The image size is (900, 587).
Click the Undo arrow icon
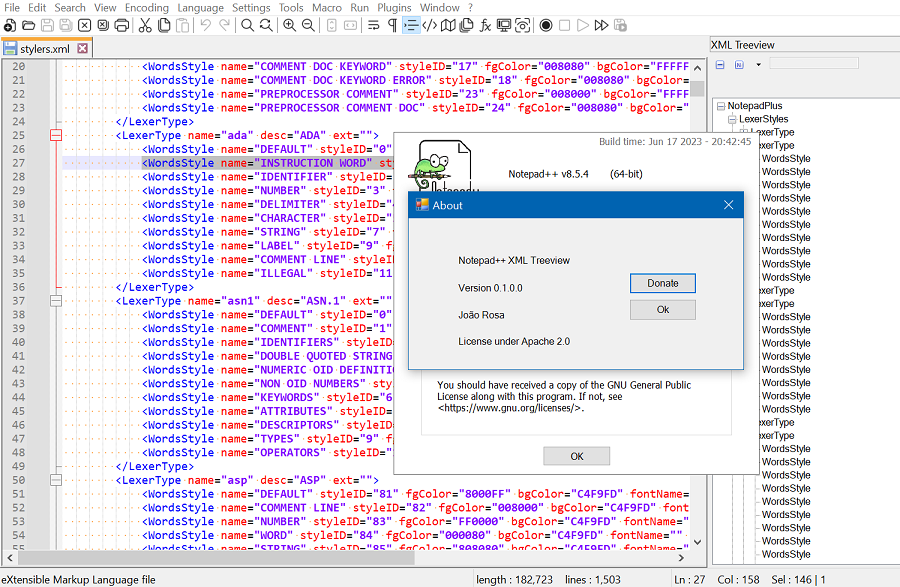pyautogui.click(x=206, y=25)
